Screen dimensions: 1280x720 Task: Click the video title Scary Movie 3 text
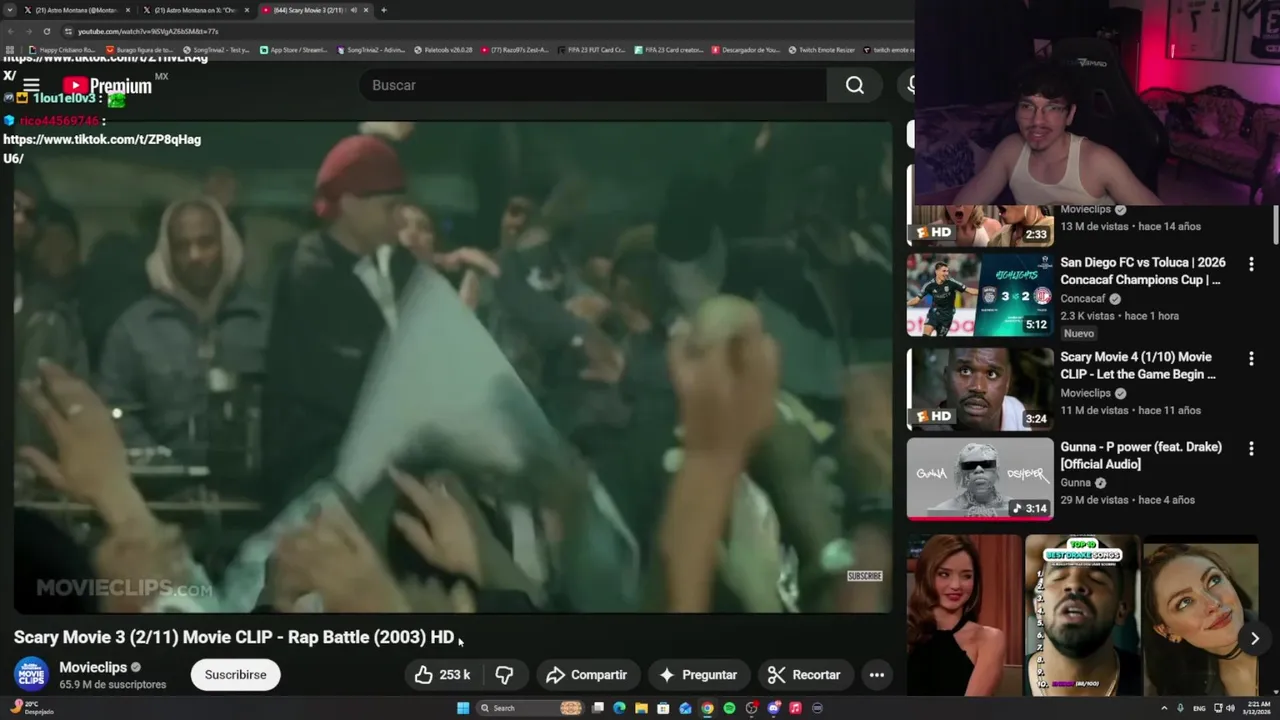234,637
